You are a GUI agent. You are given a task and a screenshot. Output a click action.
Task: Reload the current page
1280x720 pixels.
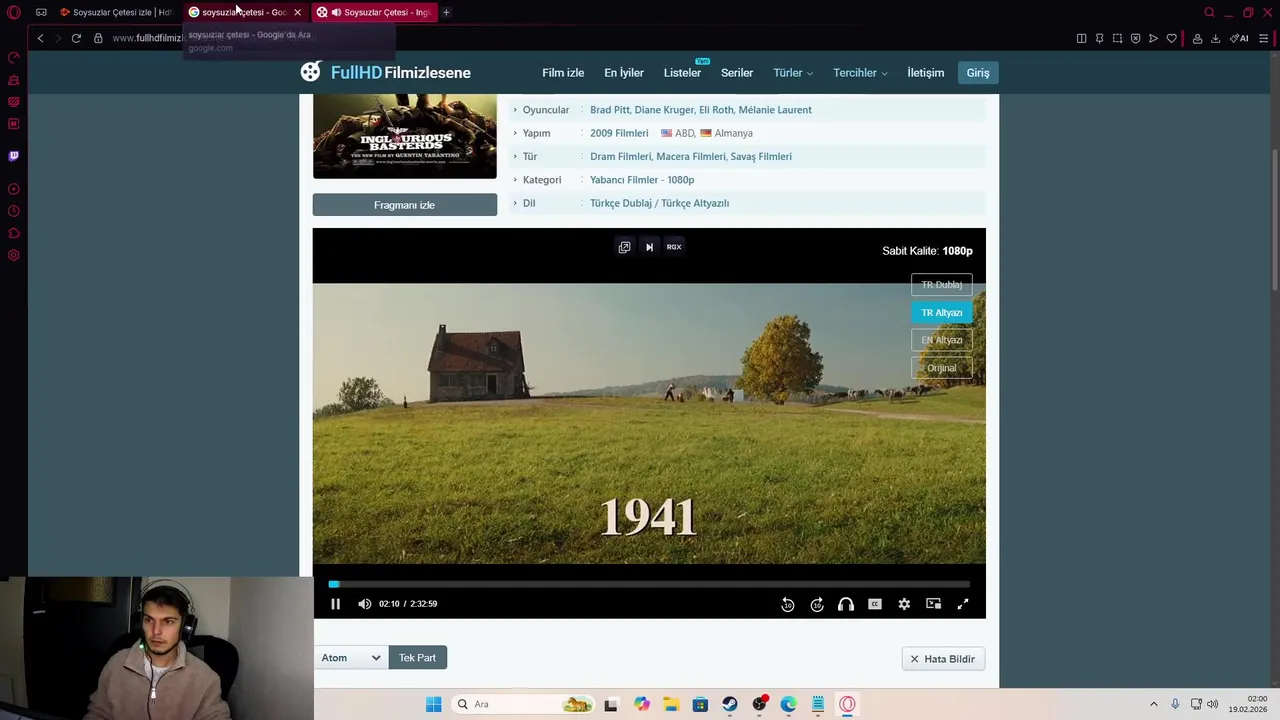pos(76,38)
